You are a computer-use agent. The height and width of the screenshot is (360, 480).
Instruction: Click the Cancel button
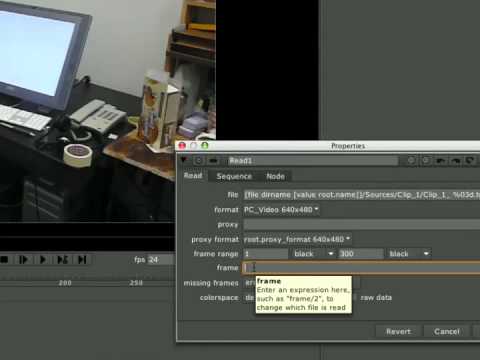pyautogui.click(x=447, y=331)
